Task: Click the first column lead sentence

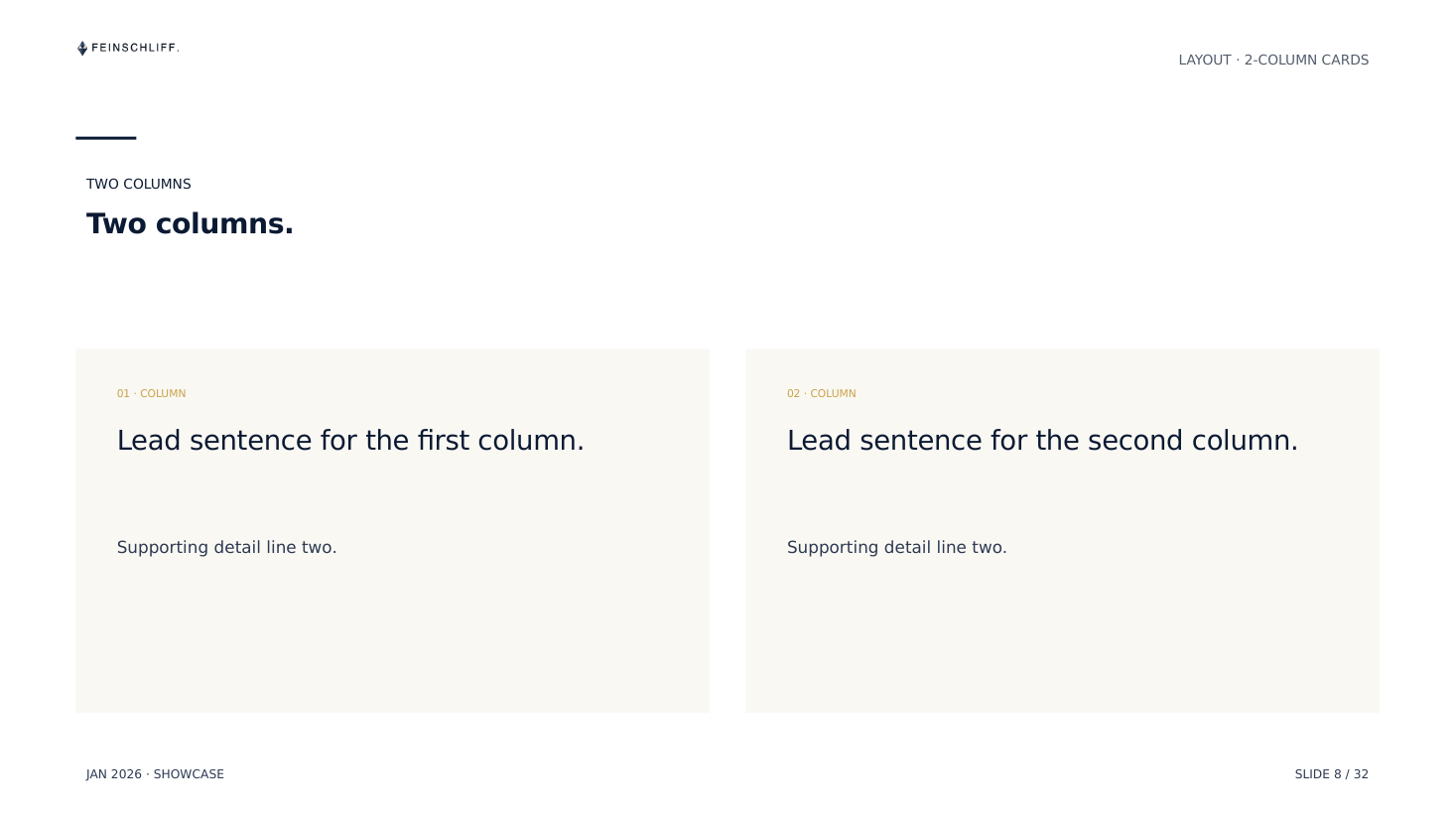Action: [x=350, y=441]
